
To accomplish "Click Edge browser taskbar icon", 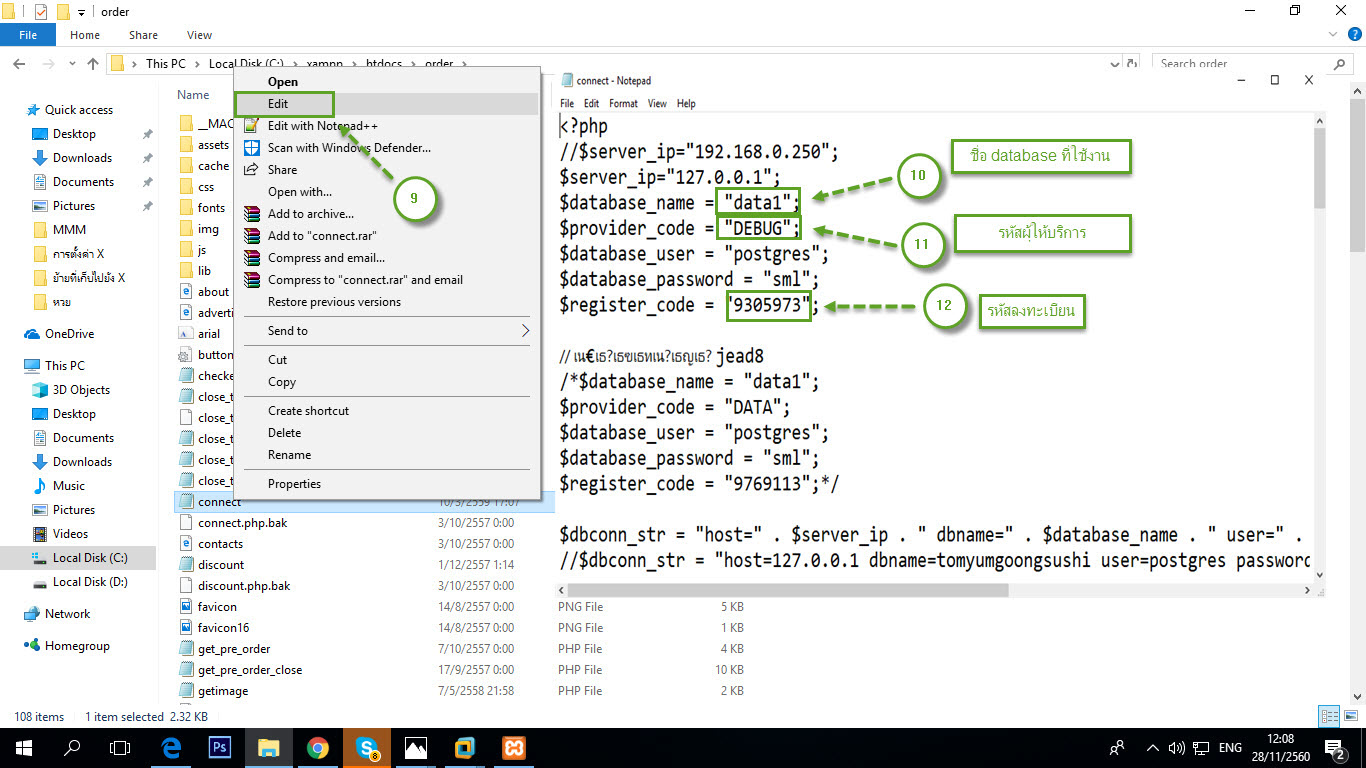I will pos(170,747).
